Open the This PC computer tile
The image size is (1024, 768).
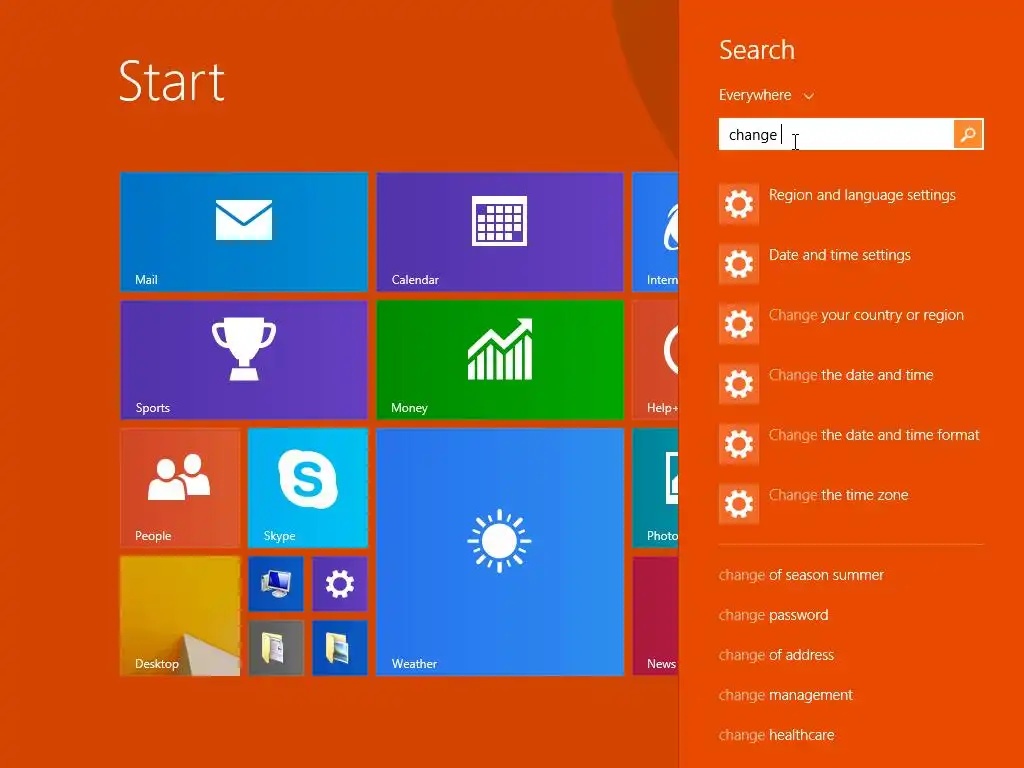click(x=276, y=584)
